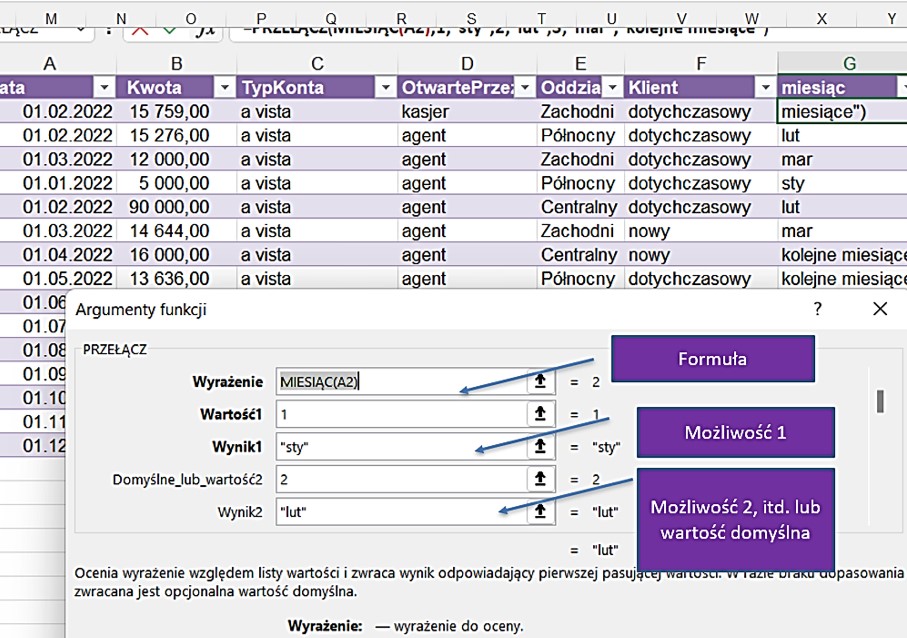Image resolution: width=907 pixels, height=638 pixels.
Task: Expand the Name Box dropdown
Action: pos(81,29)
